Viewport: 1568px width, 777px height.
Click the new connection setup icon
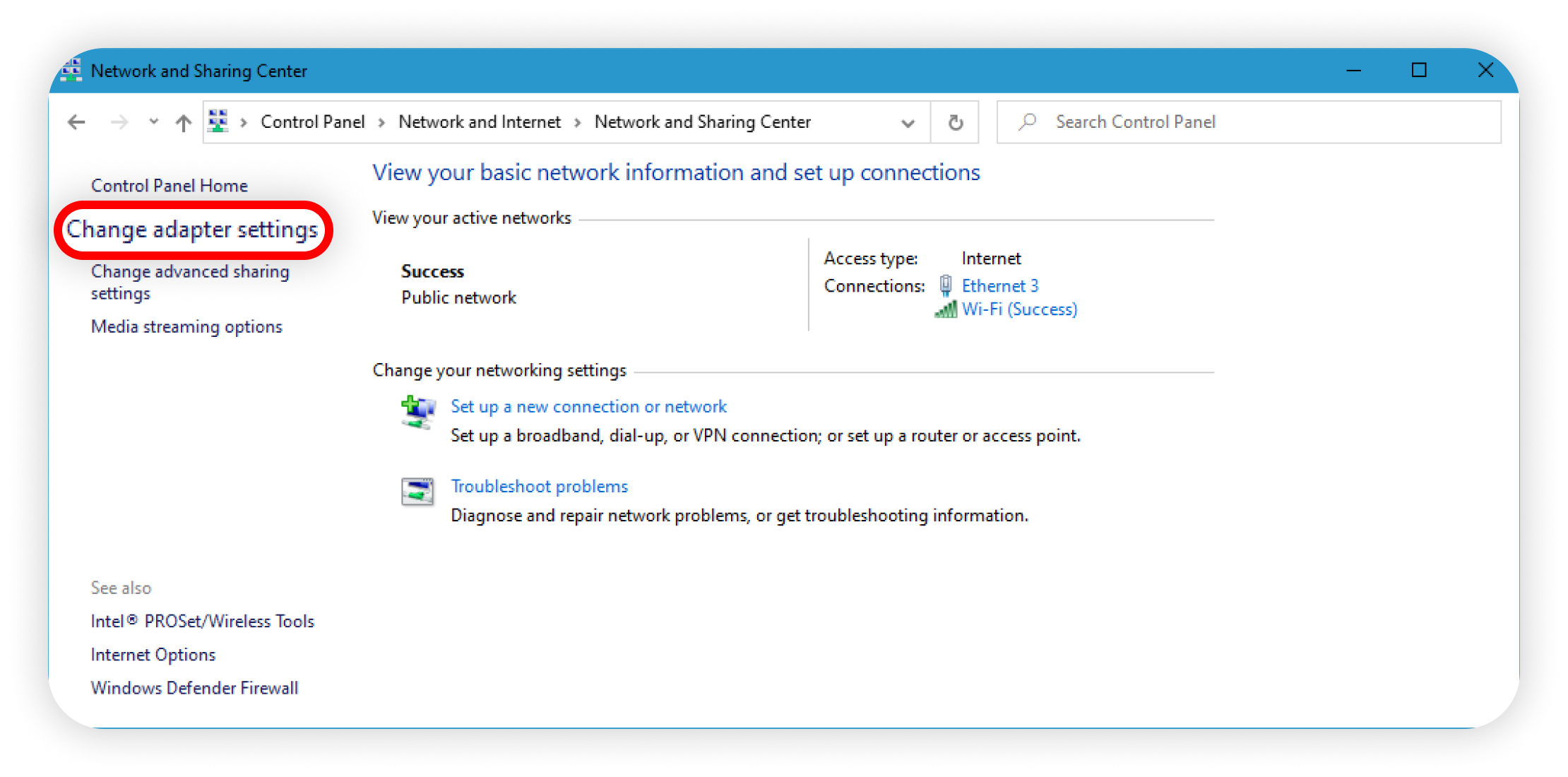coord(417,412)
